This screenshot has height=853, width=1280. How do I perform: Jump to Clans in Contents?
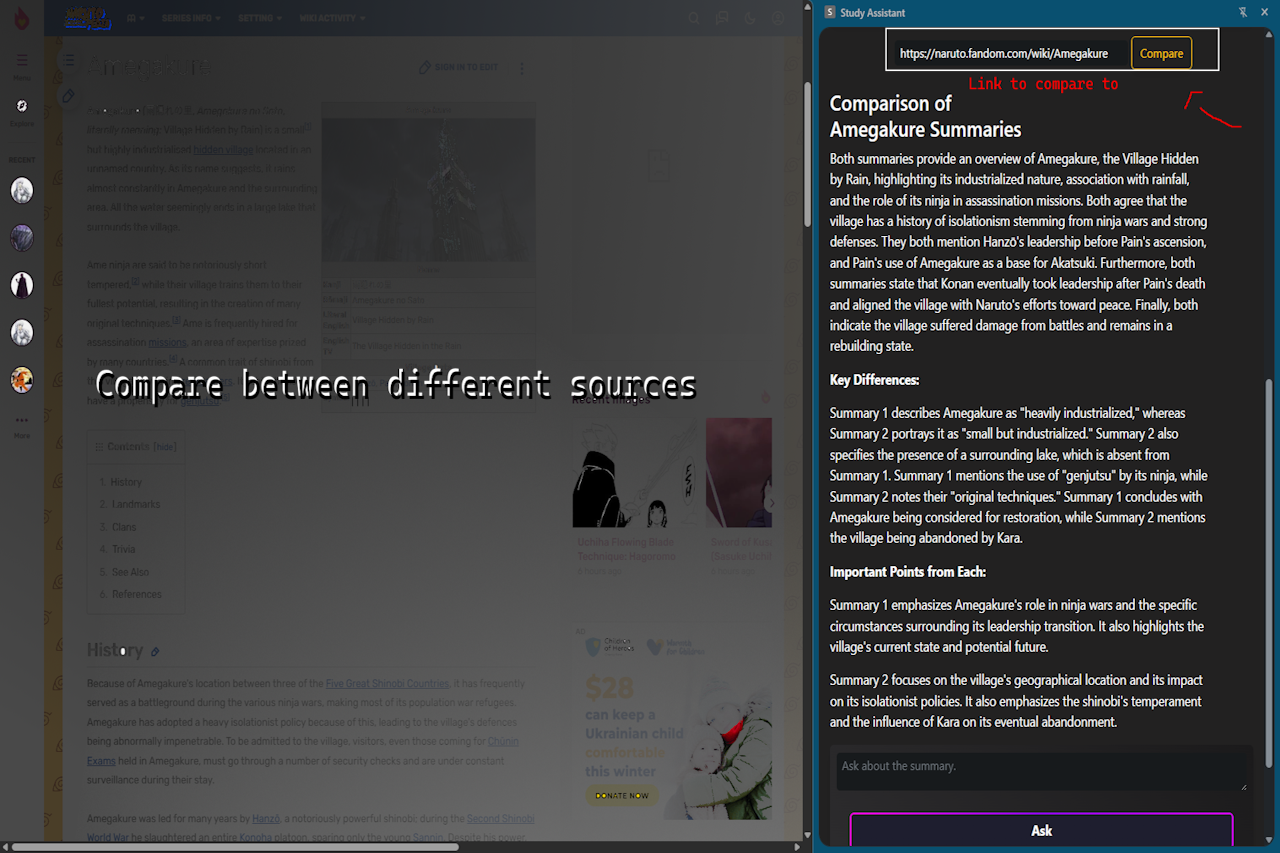tap(124, 527)
